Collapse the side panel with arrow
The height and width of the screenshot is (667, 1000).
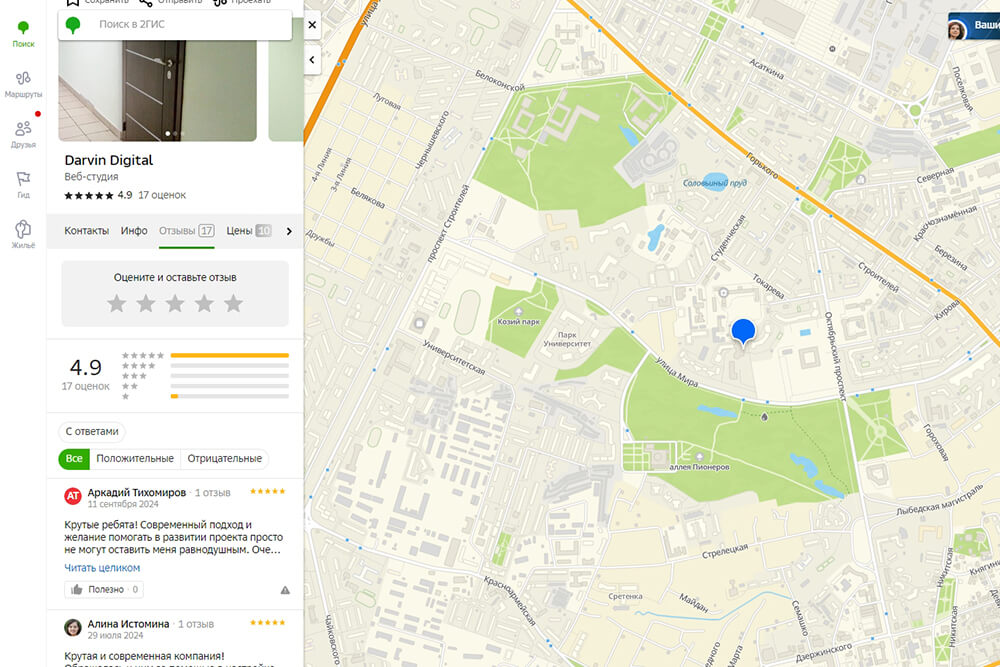(312, 60)
